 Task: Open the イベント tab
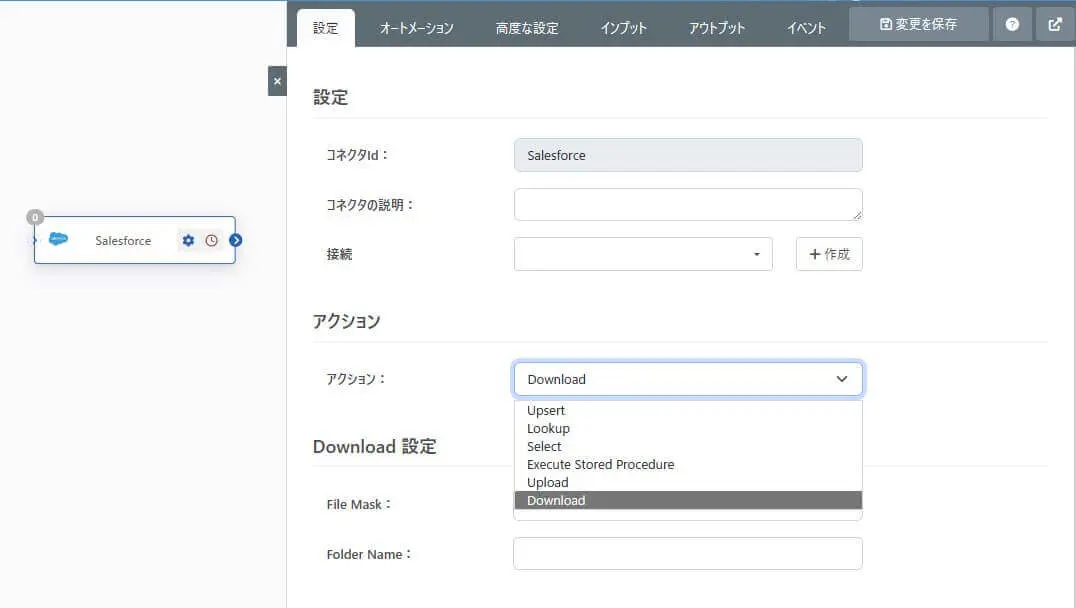(806, 28)
